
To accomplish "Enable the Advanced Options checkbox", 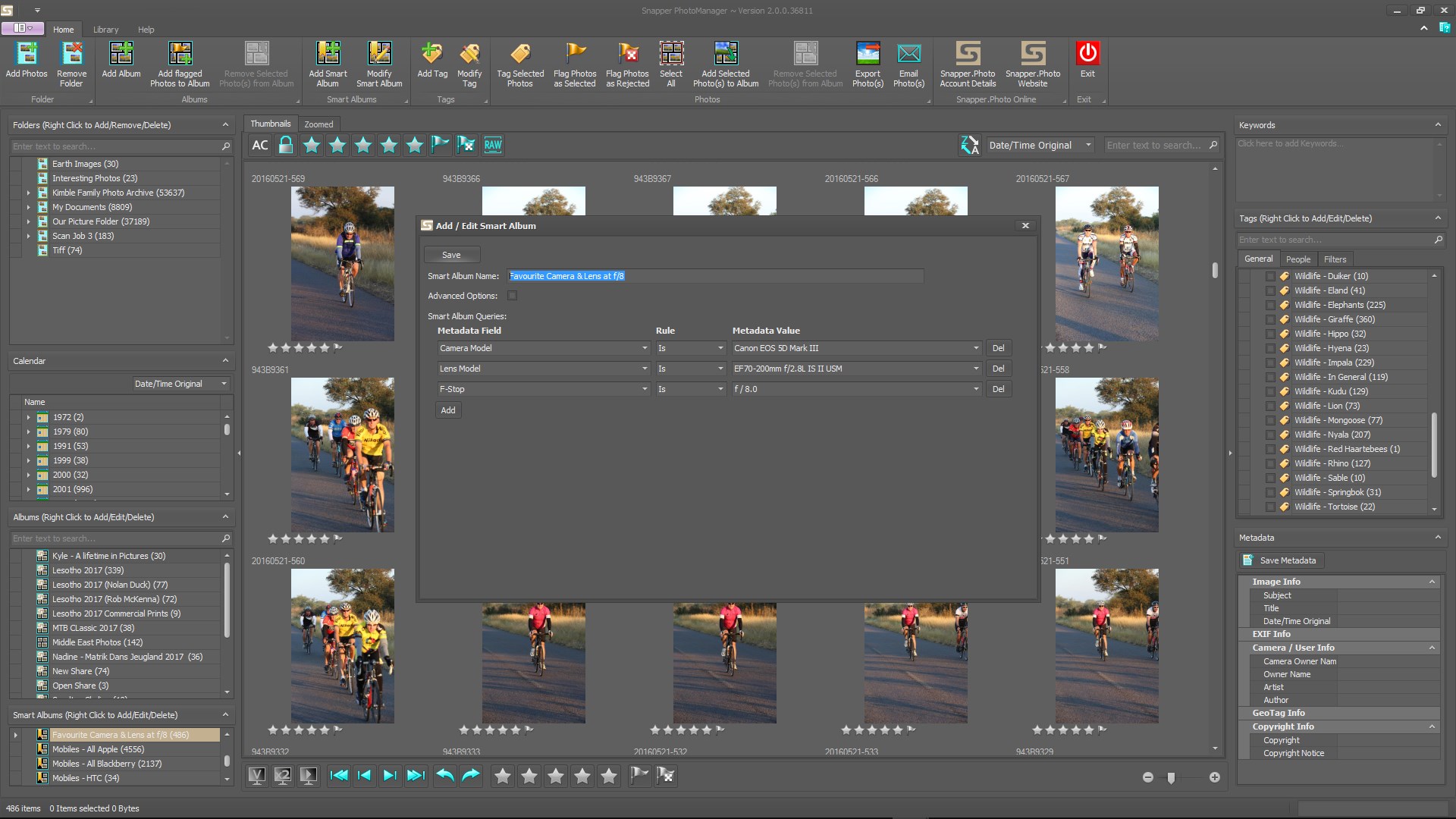I will (x=513, y=296).
